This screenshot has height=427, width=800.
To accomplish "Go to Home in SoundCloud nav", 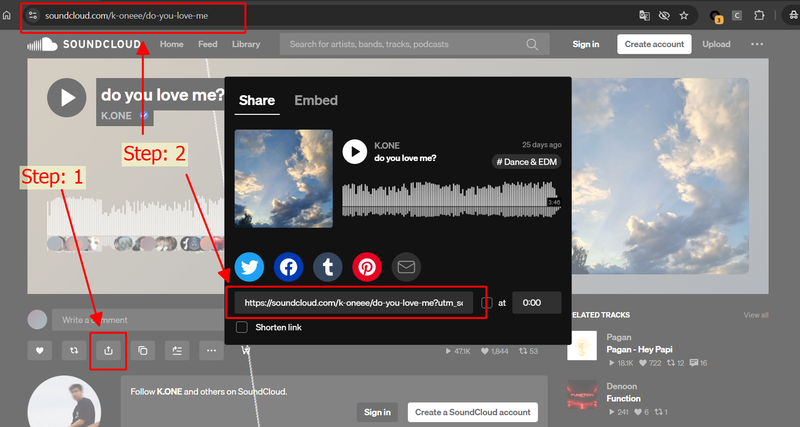I will (x=171, y=44).
